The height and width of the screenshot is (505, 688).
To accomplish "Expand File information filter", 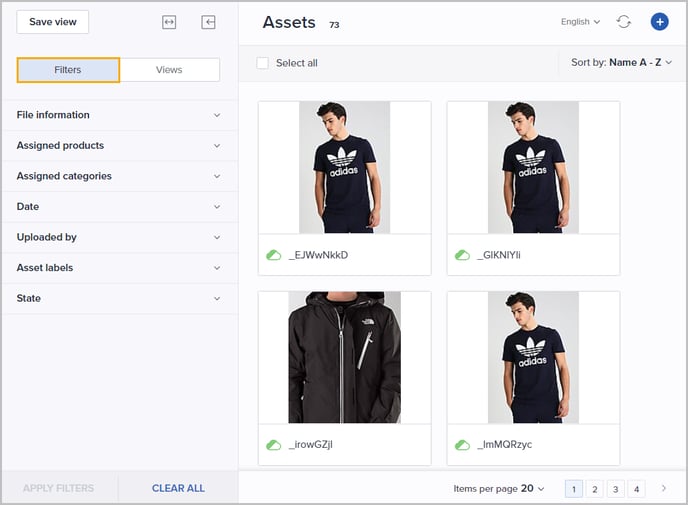I will coord(119,115).
